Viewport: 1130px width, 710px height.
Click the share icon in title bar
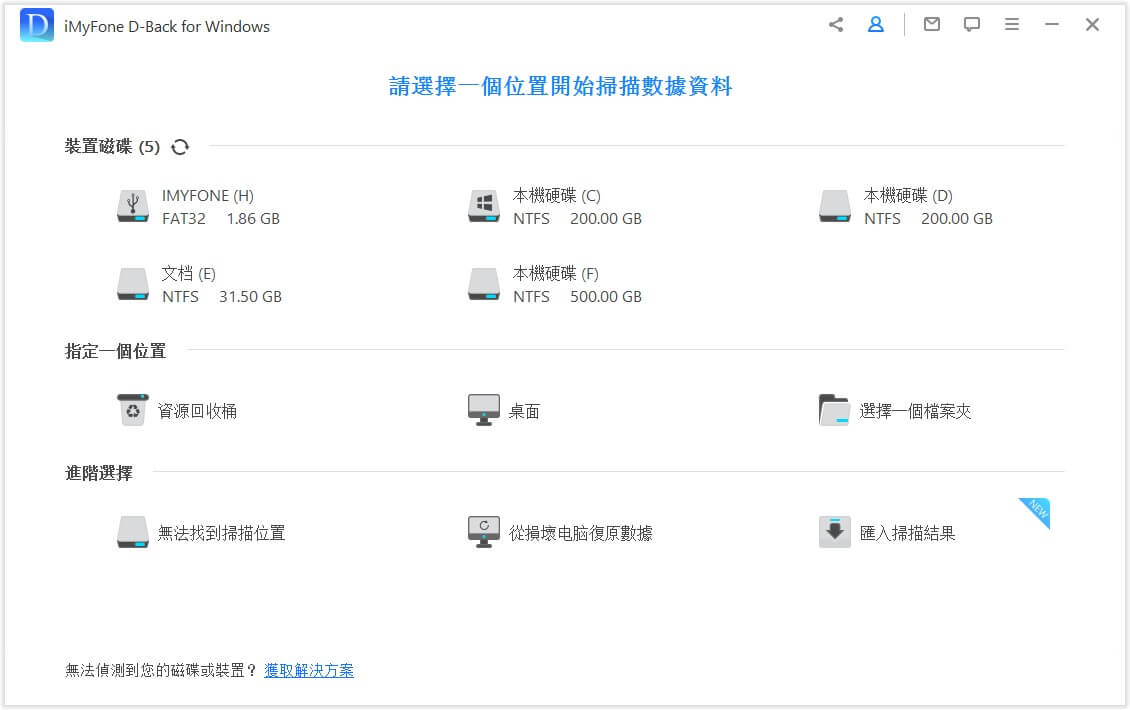point(836,25)
